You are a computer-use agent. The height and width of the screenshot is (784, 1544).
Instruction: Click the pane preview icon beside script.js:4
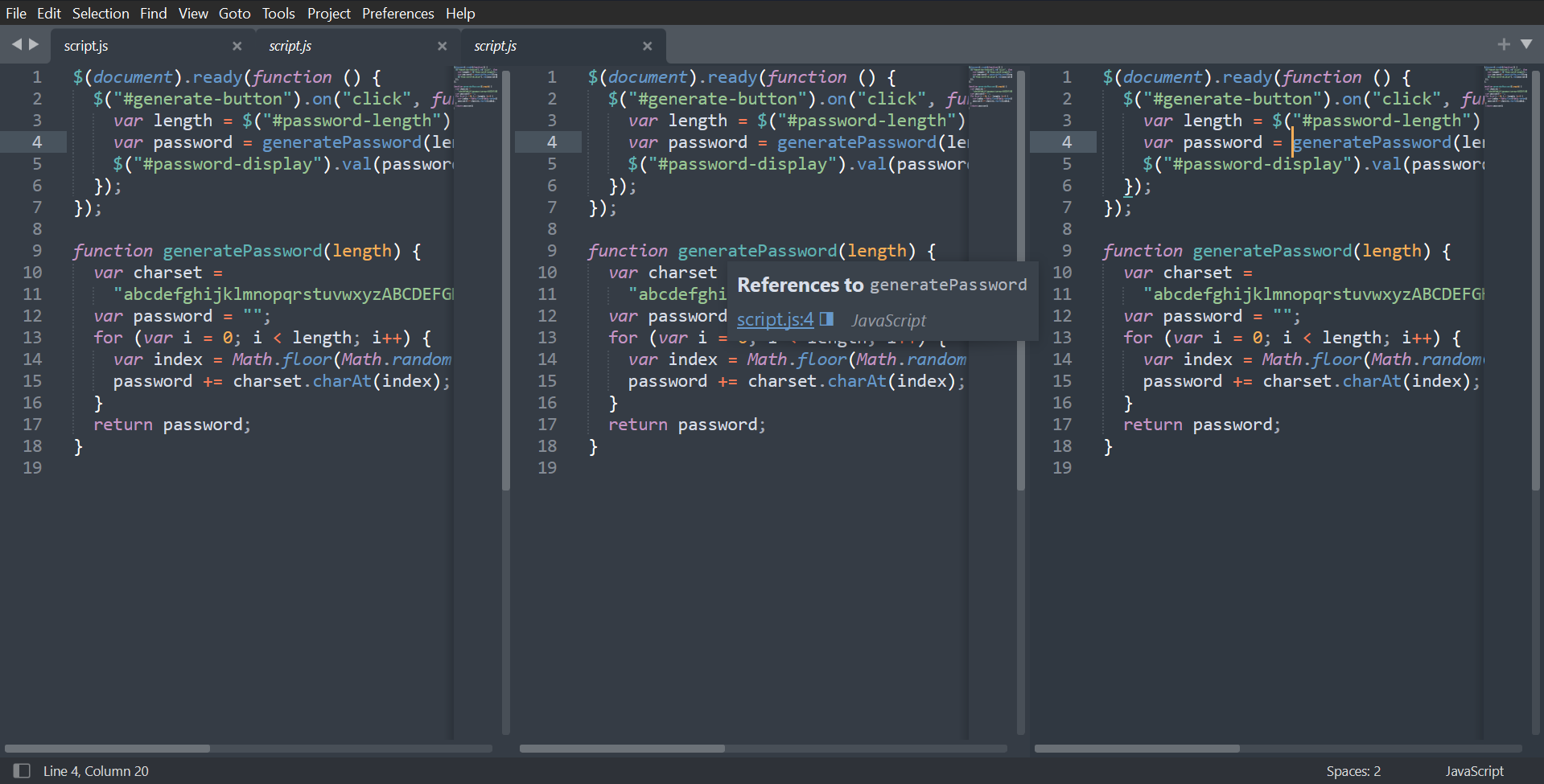tap(826, 319)
